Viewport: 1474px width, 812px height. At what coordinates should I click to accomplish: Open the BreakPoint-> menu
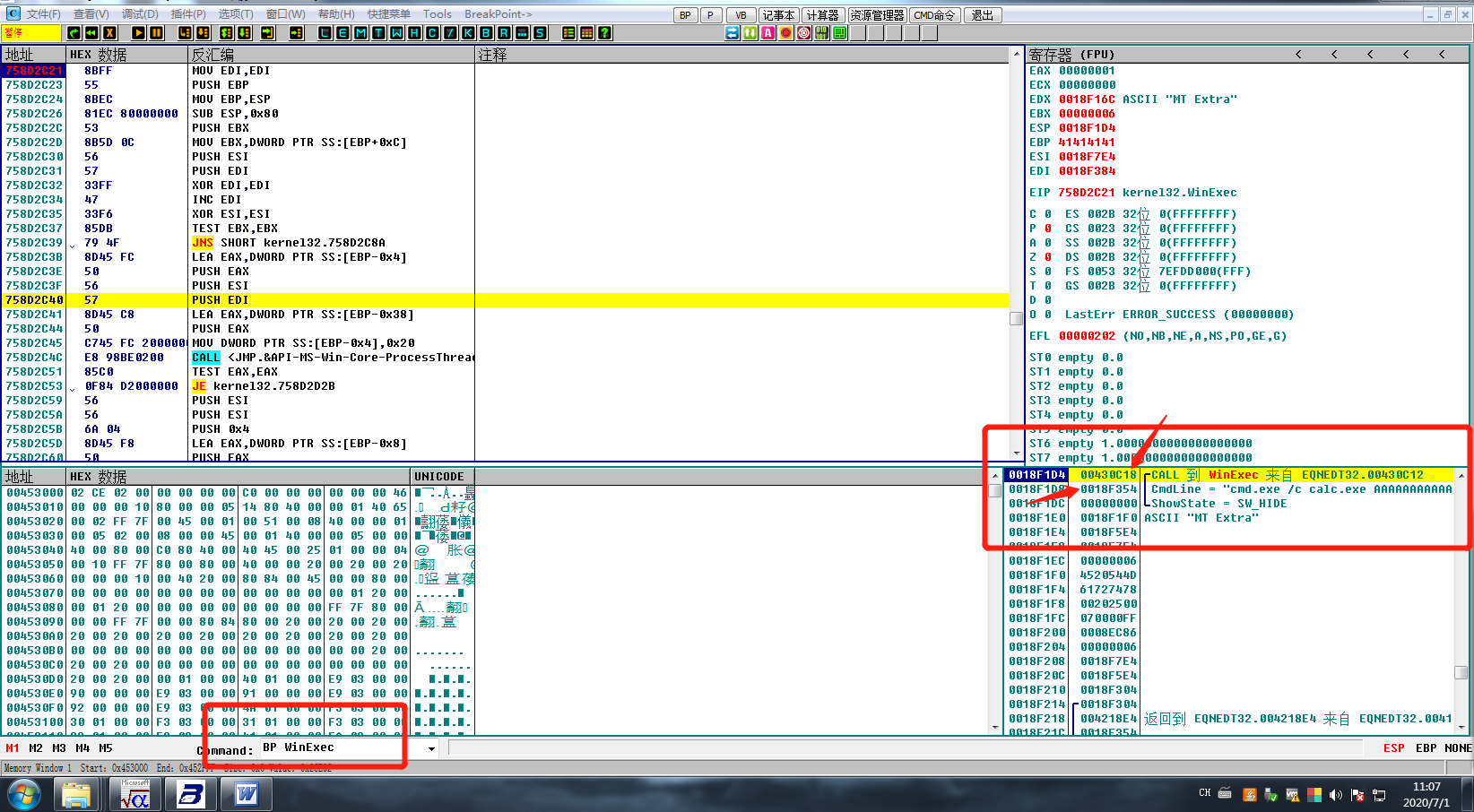[499, 14]
